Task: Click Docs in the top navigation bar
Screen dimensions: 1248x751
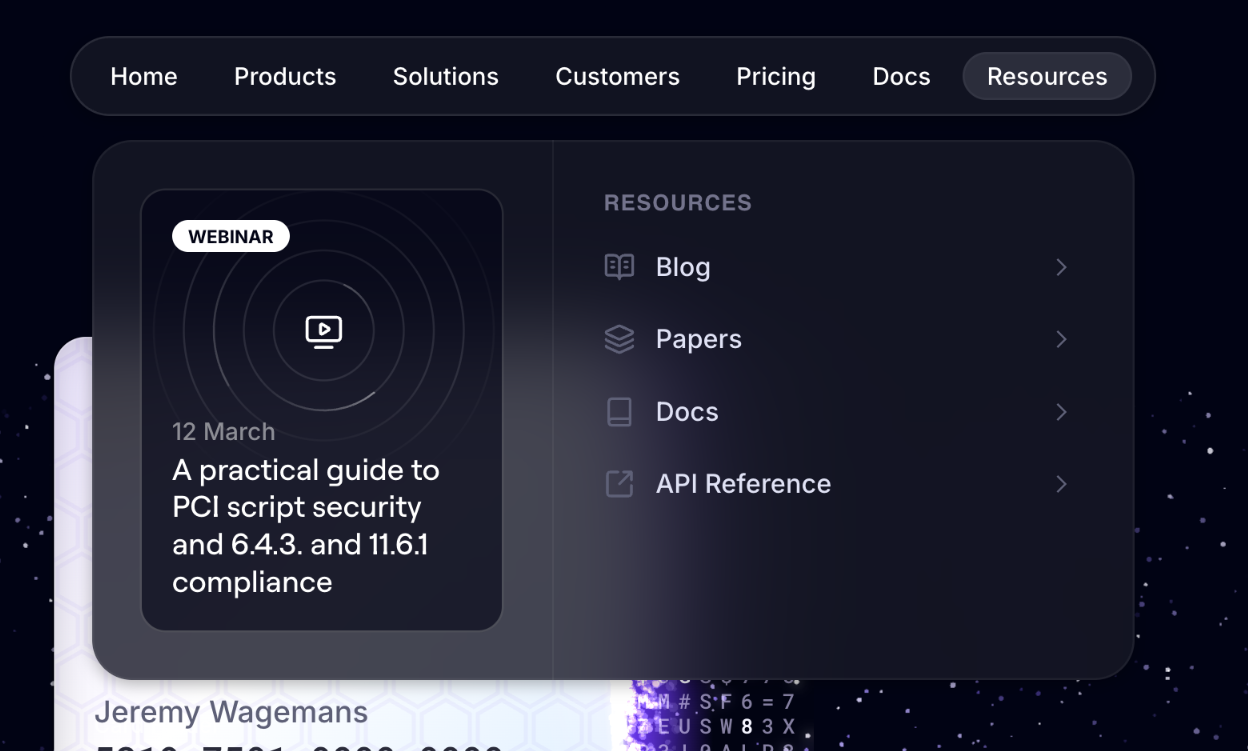Action: tap(901, 77)
